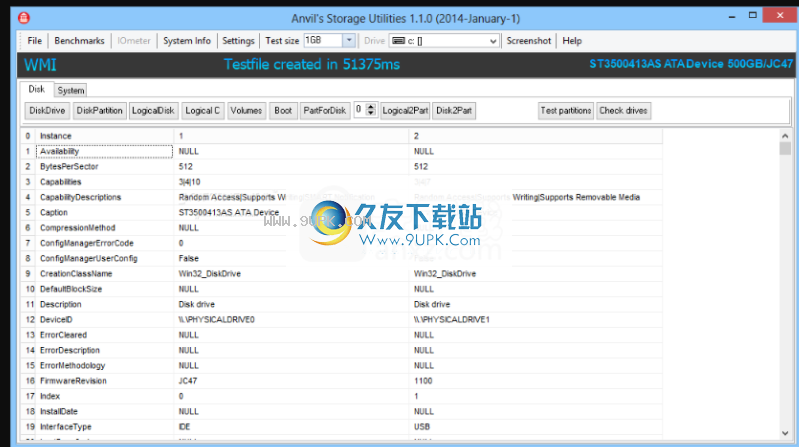Screen dimensions: 799x447
Task: Select the ConfigManagerUserConfig row label
Action: click(x=89, y=258)
